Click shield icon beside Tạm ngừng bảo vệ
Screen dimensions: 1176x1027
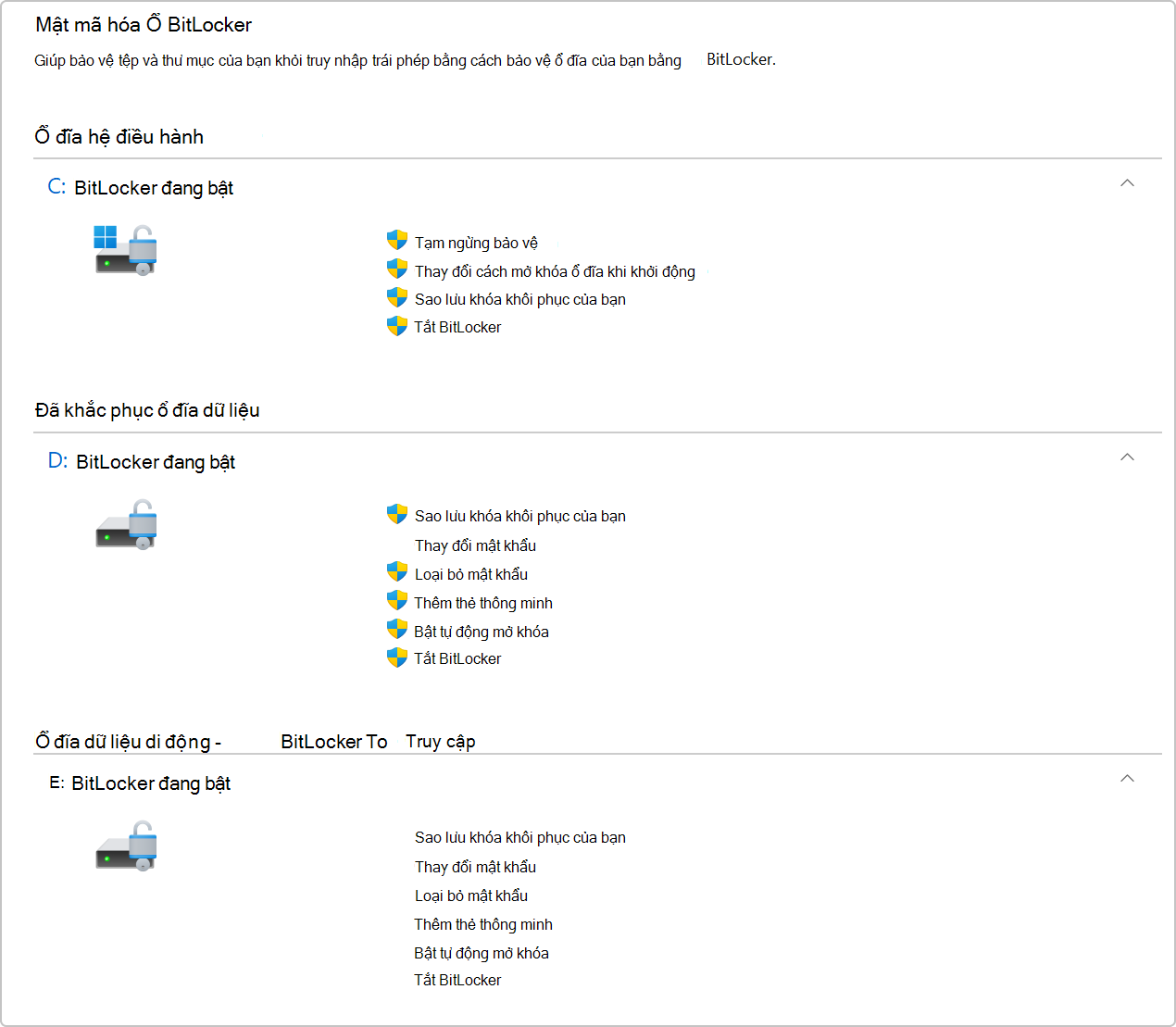(x=397, y=241)
